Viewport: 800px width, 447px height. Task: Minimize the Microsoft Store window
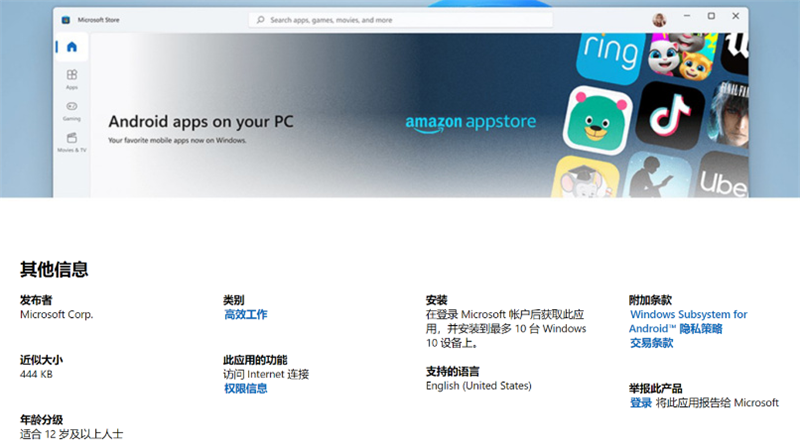click(x=687, y=16)
